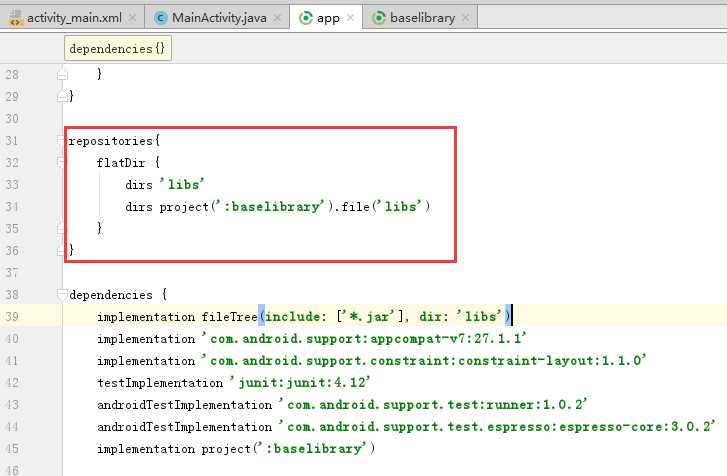Click the Java class icon on MainActivity.java tab
The image size is (727, 476).
click(x=160, y=18)
